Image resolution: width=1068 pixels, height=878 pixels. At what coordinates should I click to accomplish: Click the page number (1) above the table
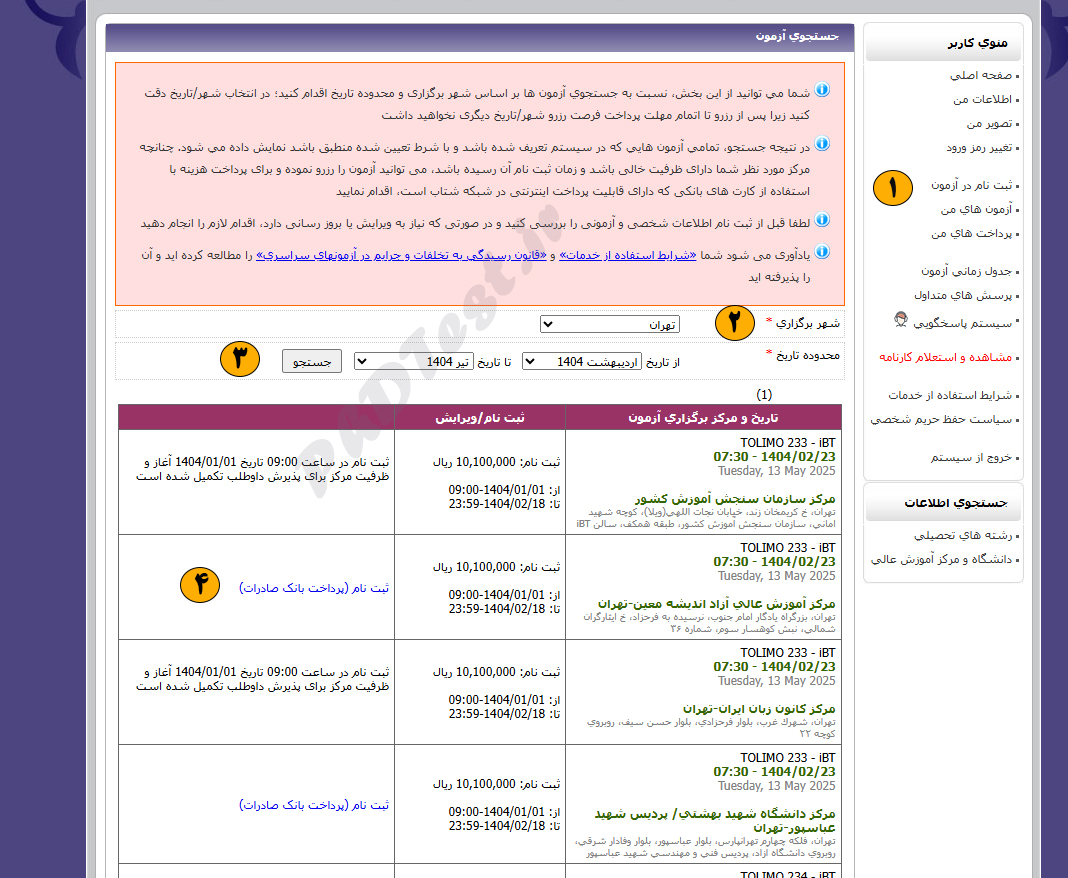[x=764, y=394]
